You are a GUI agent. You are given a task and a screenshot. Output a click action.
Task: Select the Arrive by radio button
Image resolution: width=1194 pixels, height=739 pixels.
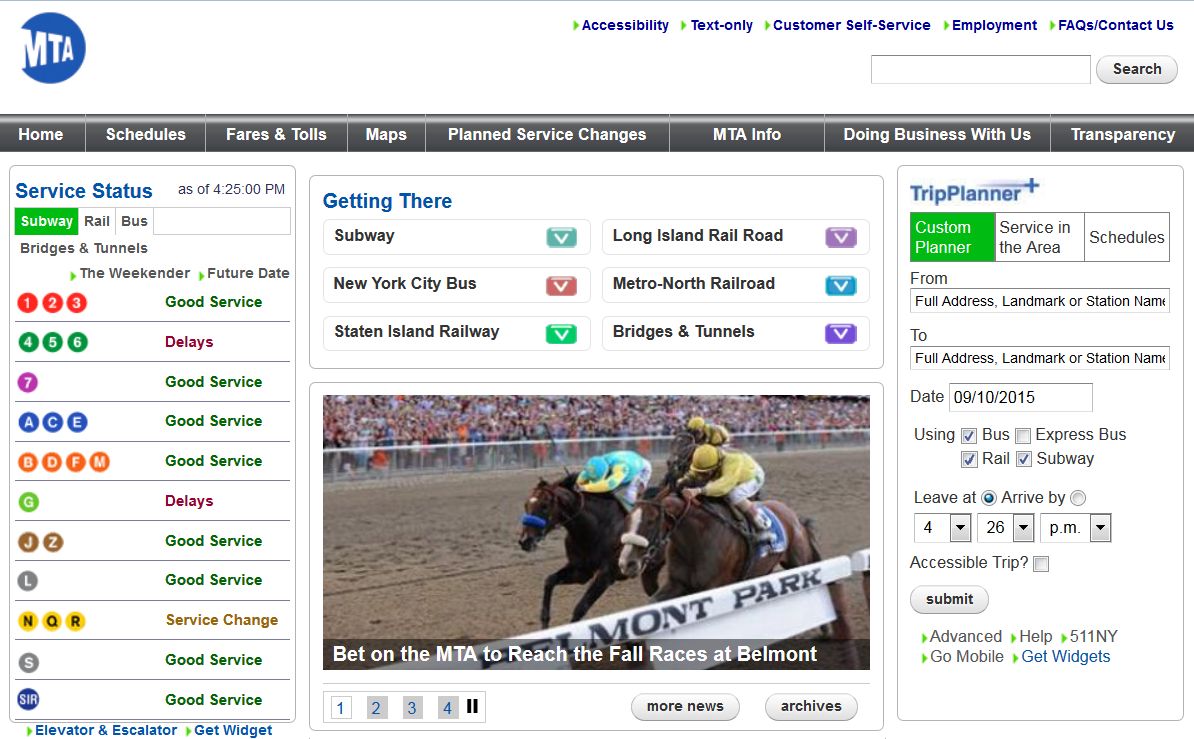[1078, 498]
